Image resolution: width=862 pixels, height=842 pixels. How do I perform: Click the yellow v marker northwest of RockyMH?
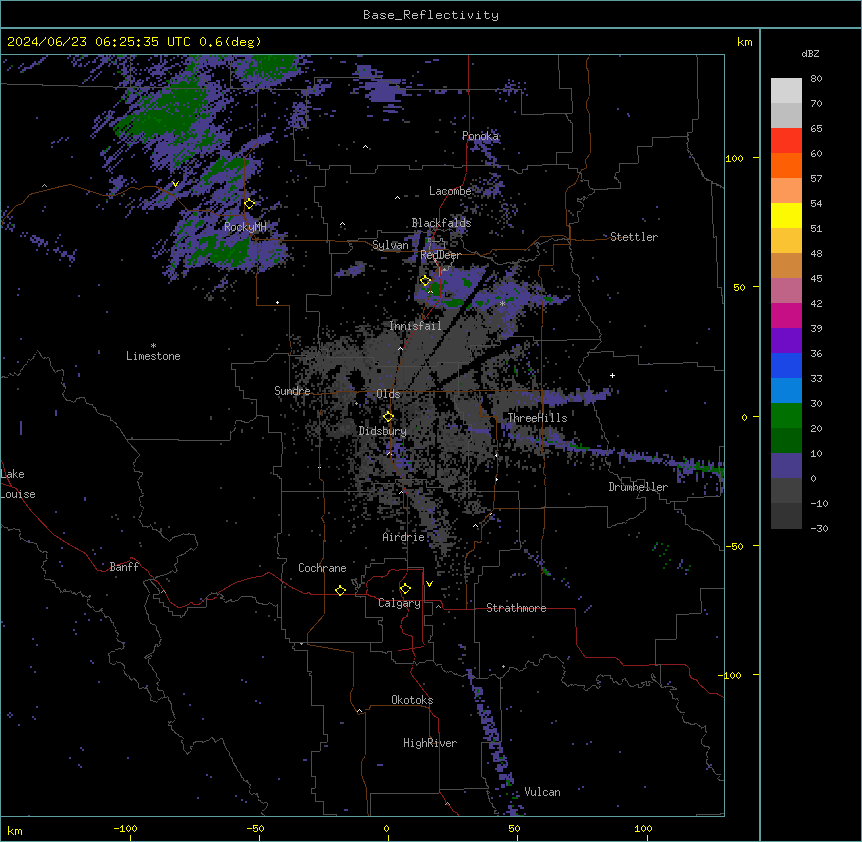tap(175, 184)
